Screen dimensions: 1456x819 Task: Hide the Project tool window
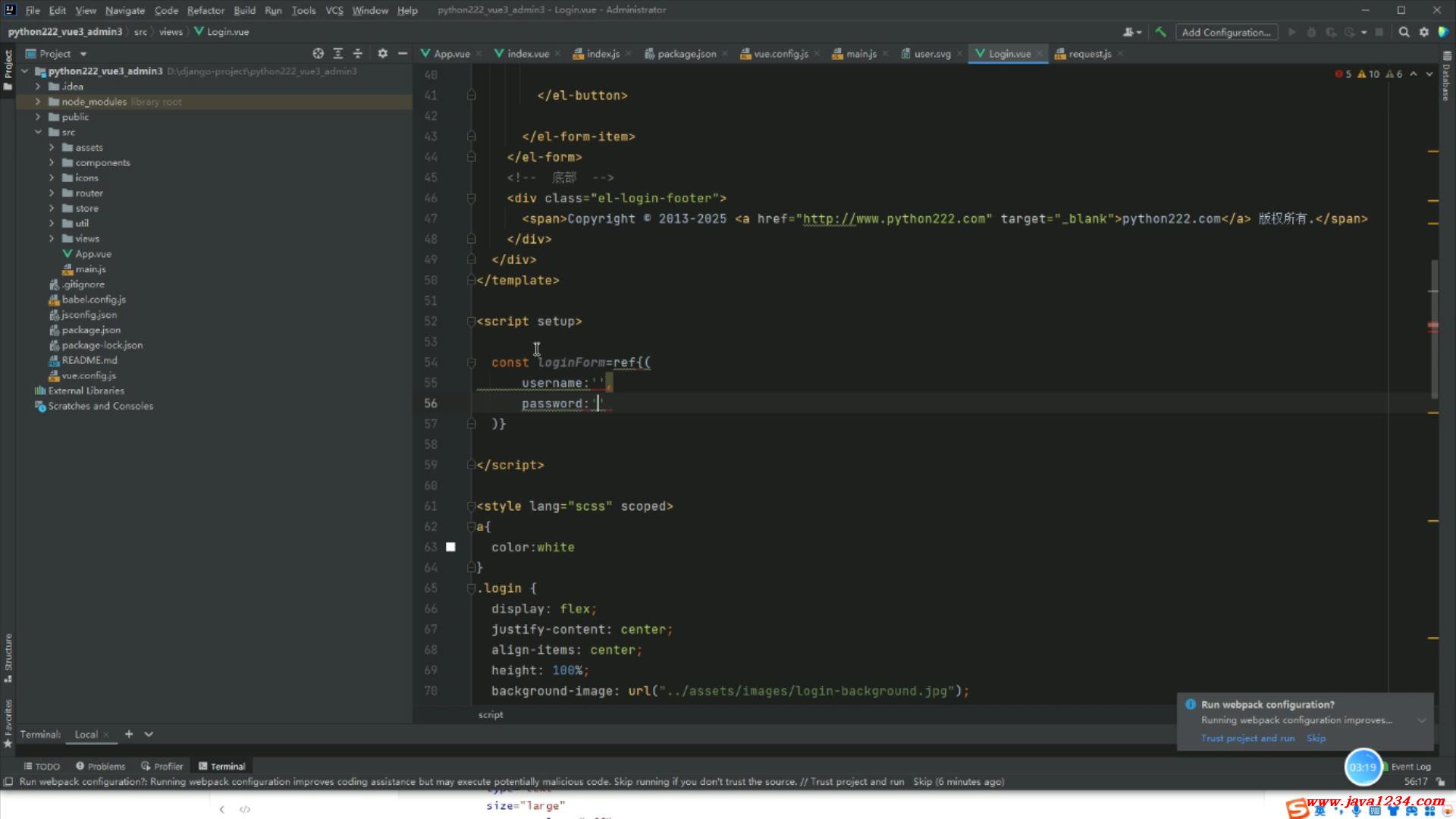[403, 54]
